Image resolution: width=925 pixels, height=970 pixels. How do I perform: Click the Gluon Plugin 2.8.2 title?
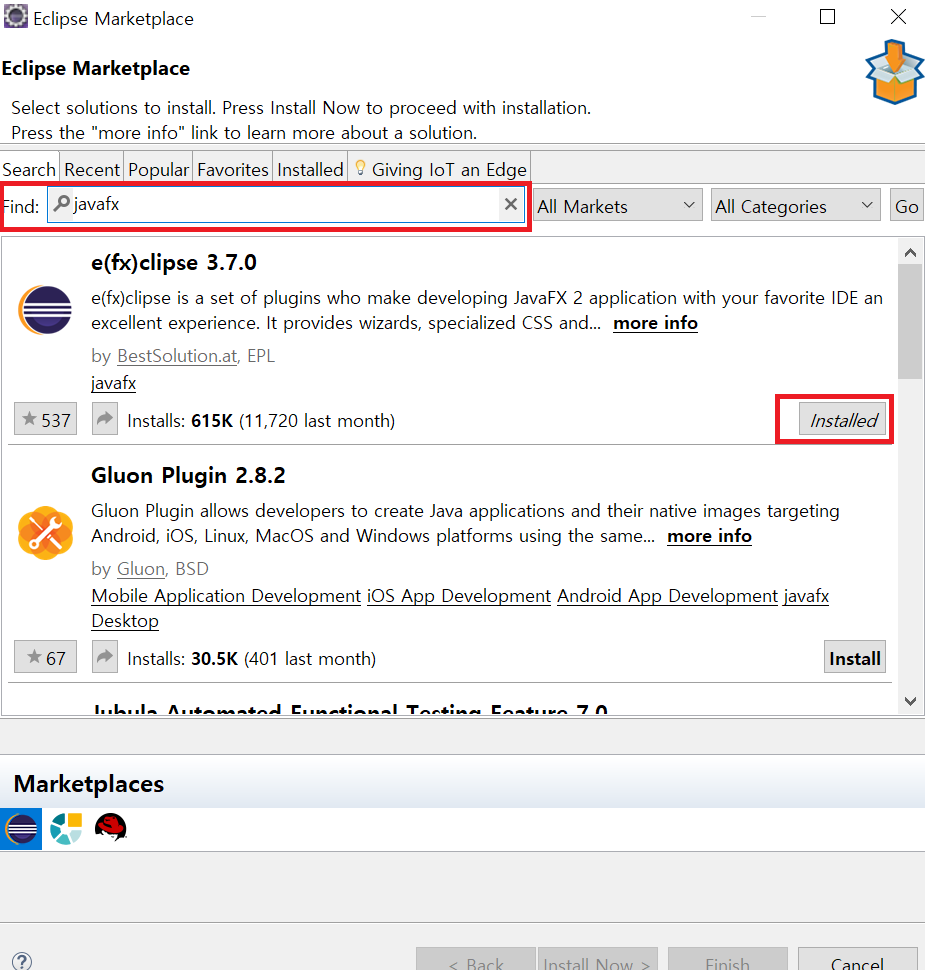coord(188,475)
